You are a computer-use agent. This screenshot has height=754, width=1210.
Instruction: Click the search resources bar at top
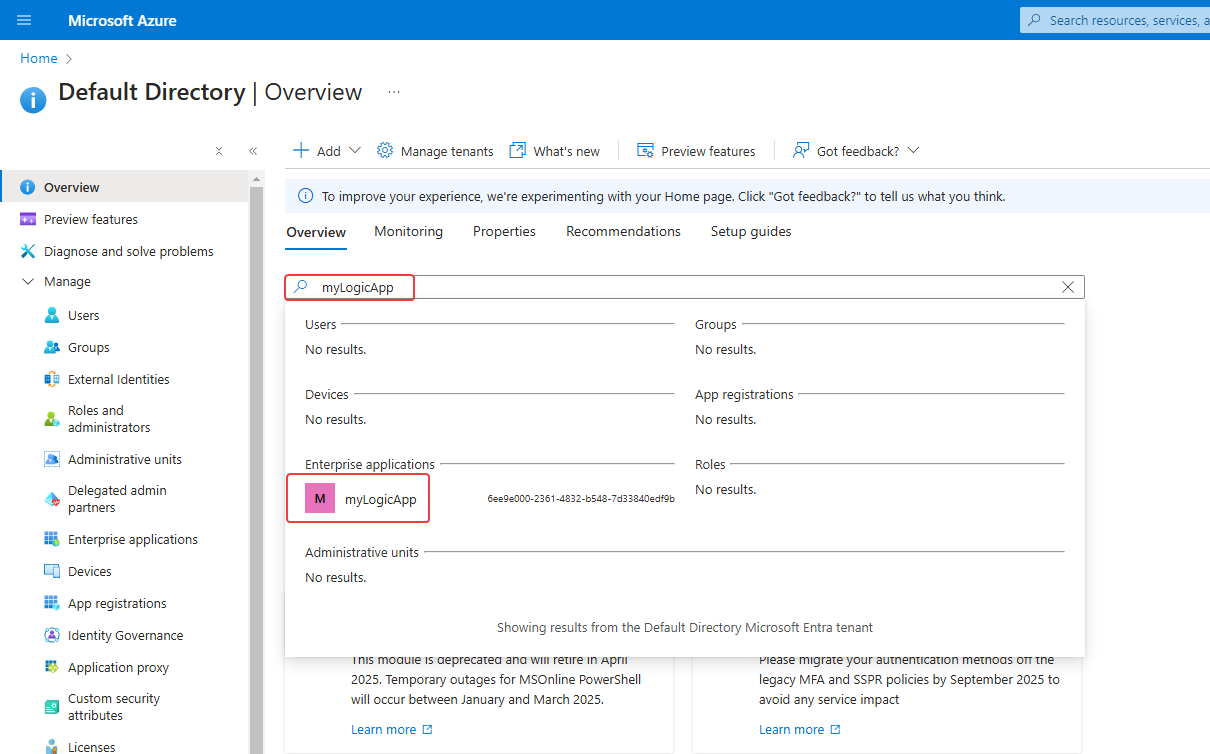(1120, 20)
